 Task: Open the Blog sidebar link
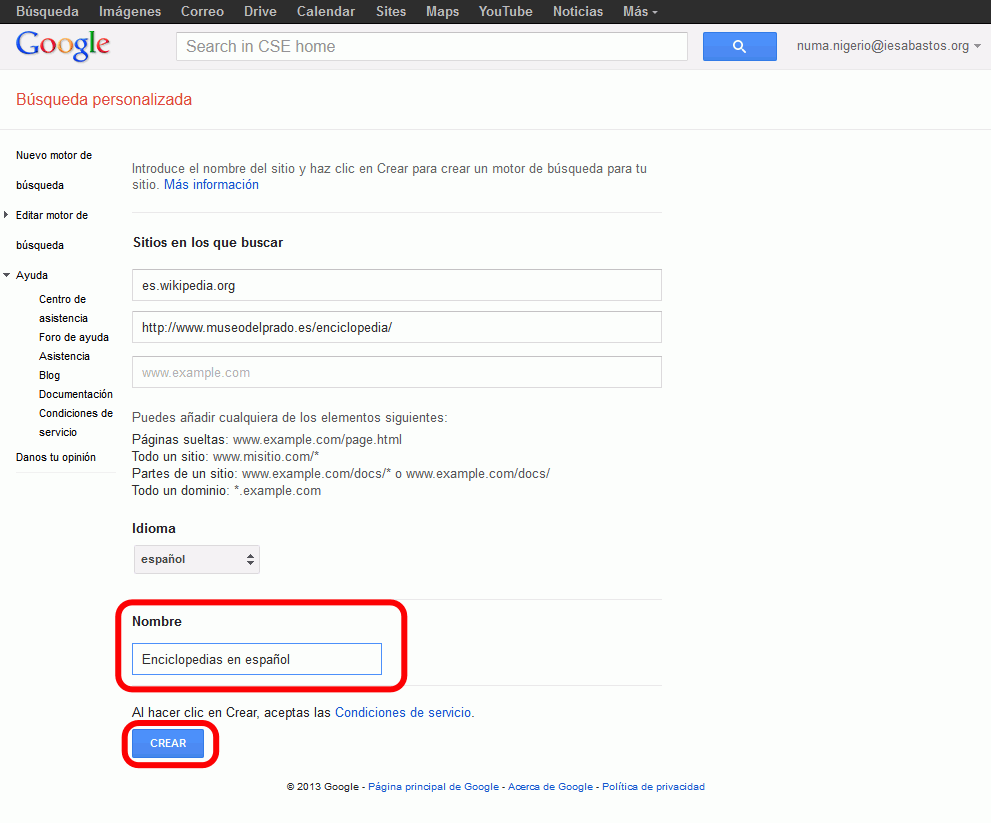pos(49,375)
